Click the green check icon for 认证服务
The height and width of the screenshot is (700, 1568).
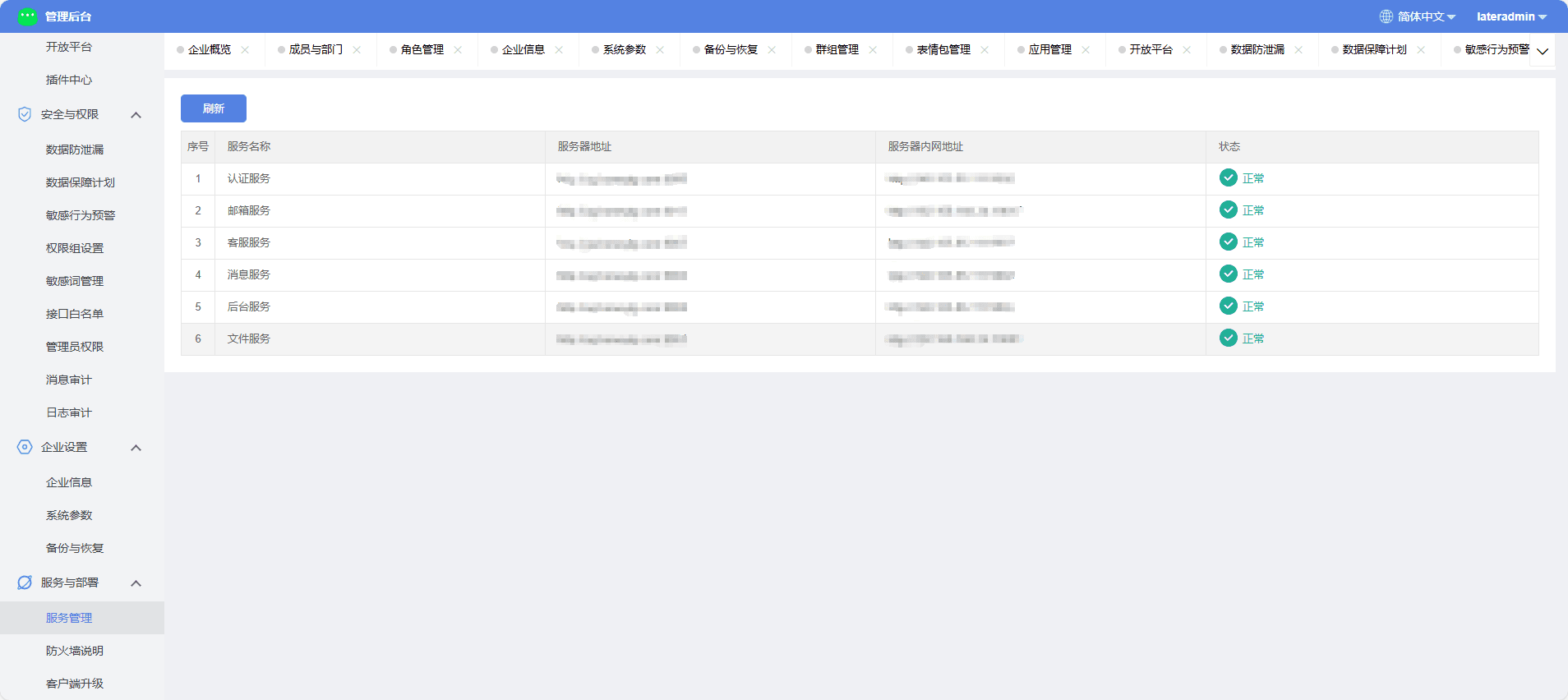(1229, 178)
